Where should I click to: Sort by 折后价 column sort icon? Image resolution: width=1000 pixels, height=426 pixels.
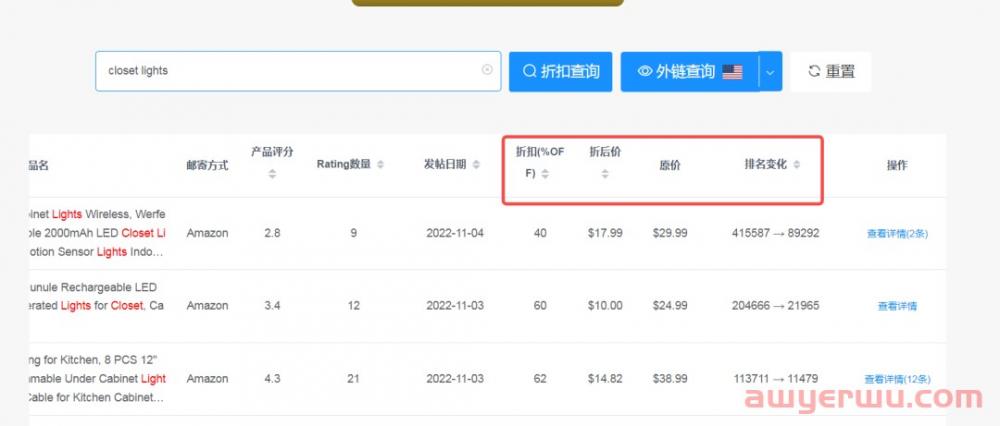click(x=605, y=175)
